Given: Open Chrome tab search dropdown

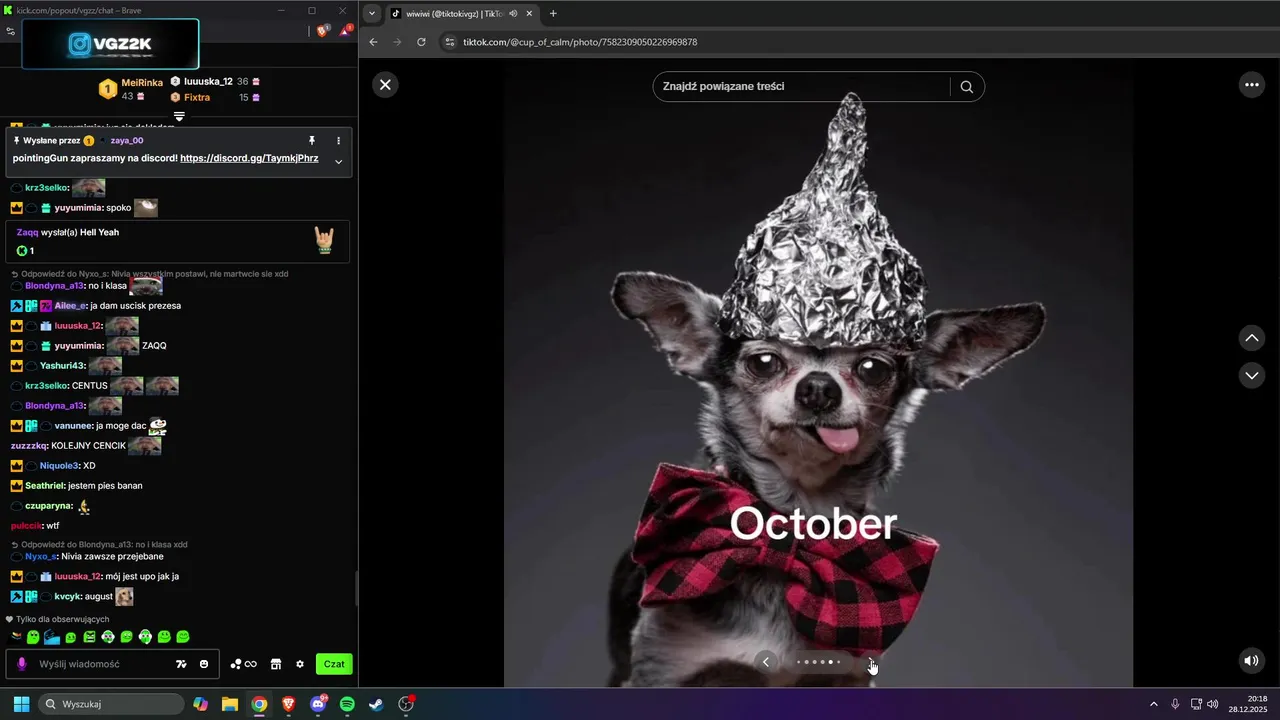Looking at the screenshot, I should (x=372, y=13).
